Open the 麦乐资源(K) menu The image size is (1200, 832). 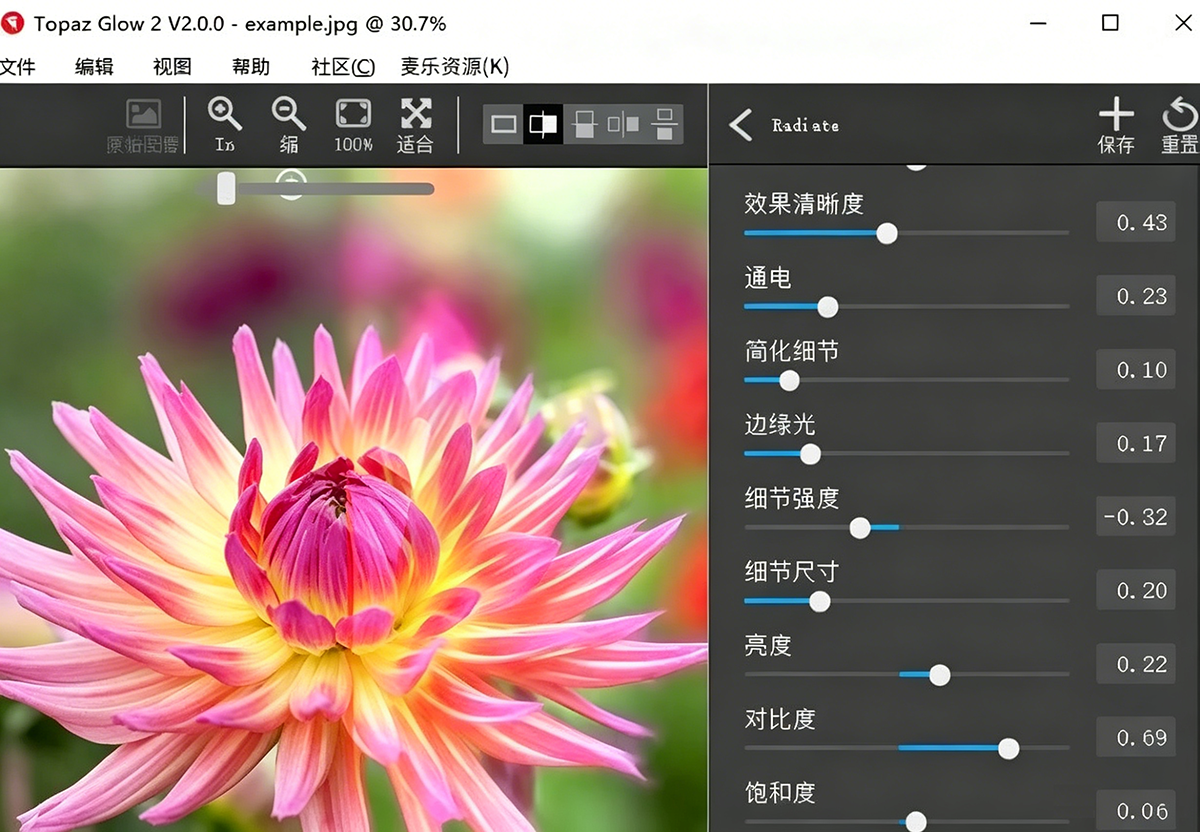tap(455, 67)
